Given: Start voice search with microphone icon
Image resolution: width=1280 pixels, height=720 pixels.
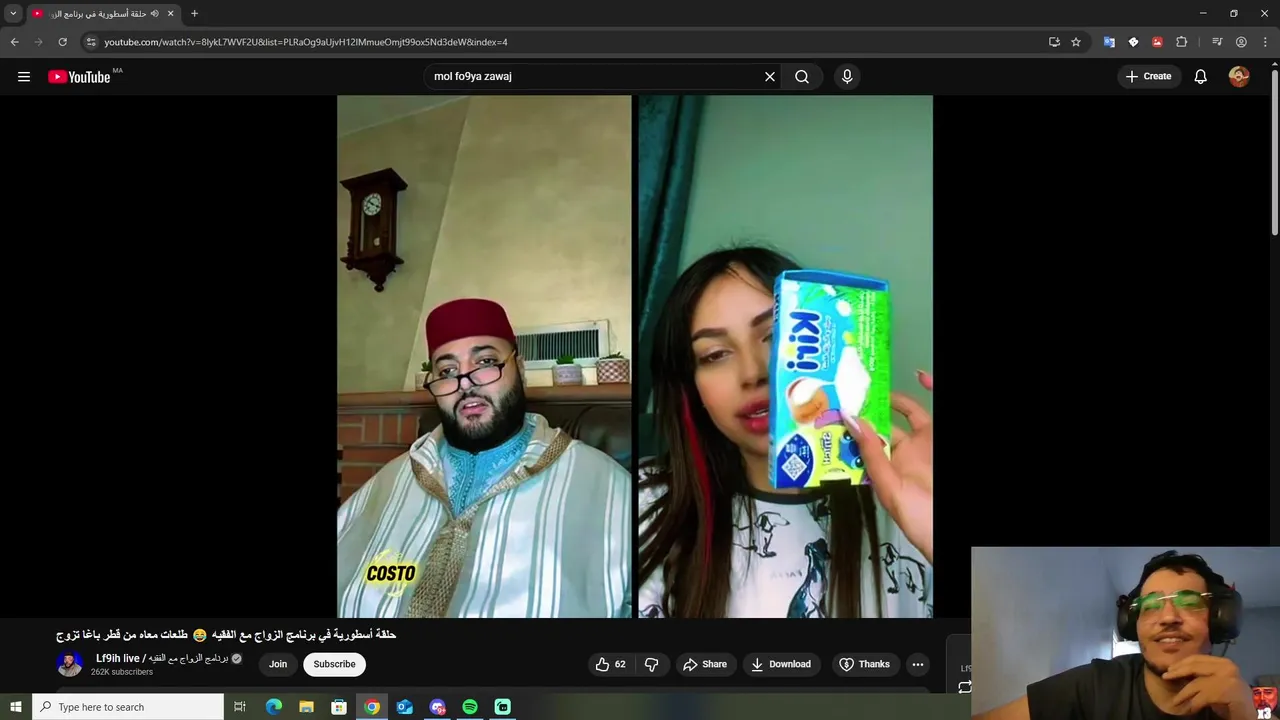Looking at the screenshot, I should tap(847, 76).
